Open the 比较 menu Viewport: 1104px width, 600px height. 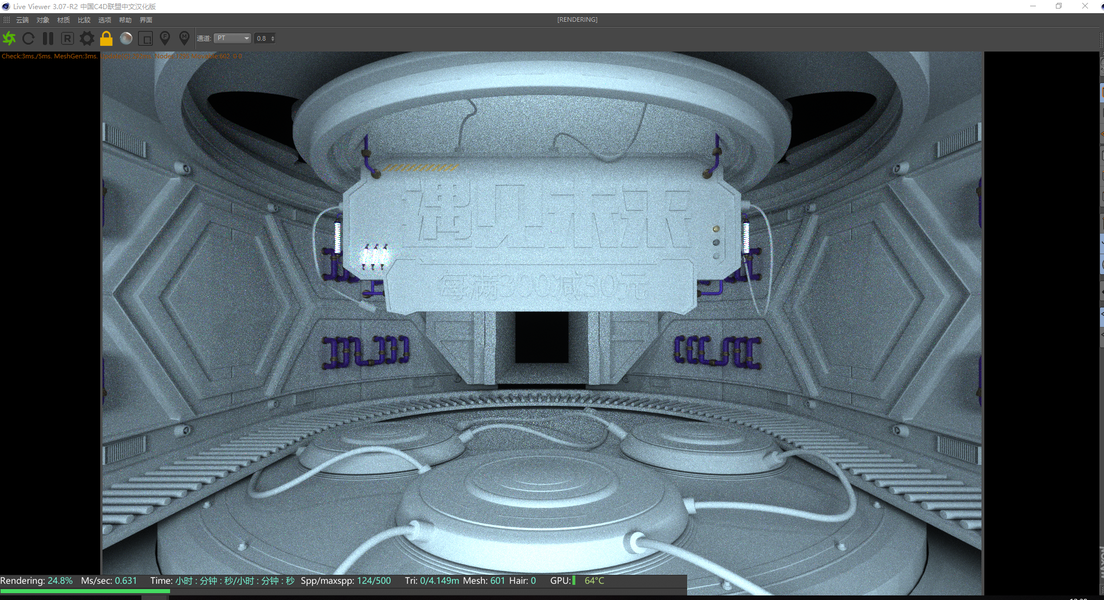(x=84, y=20)
